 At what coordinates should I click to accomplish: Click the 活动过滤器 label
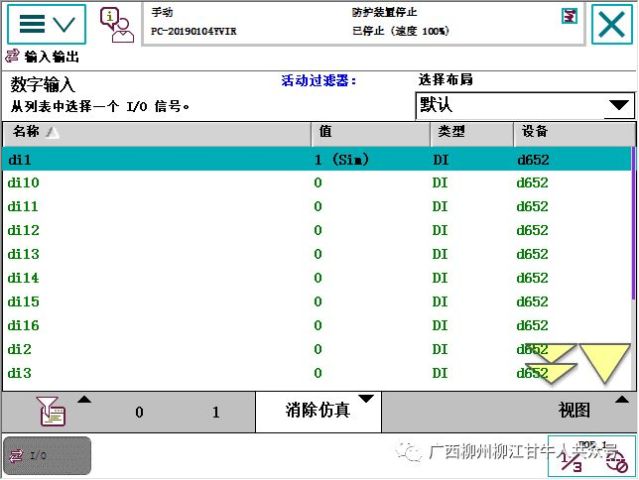pos(318,81)
